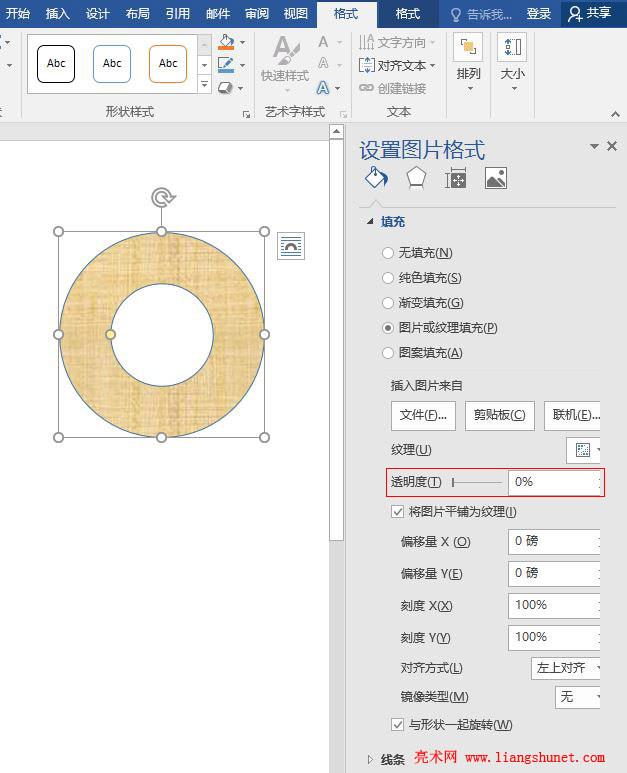627x773 pixels.
Task: Open the Arrange (排列) menu icon
Action: 468,48
